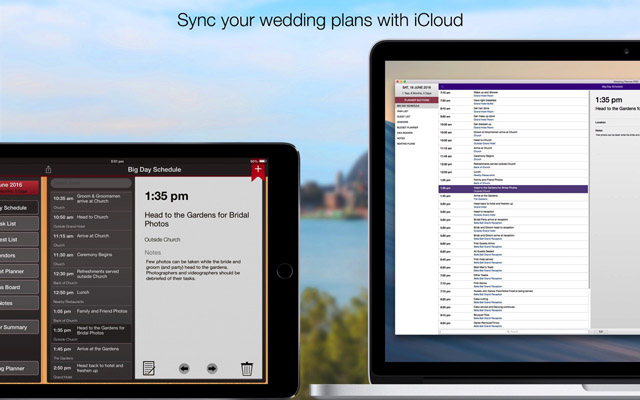The height and width of the screenshot is (400, 640).
Task: Select 1:05 pm Family and Friend Photos
Action: 91,314
